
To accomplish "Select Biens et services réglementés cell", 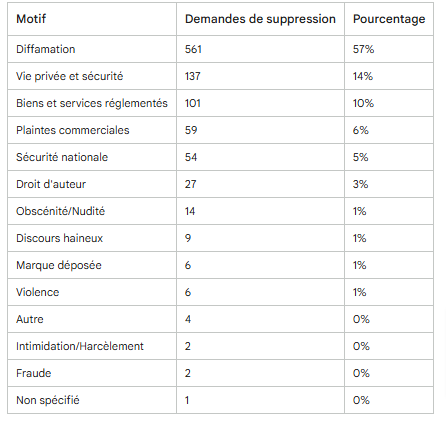I will (x=92, y=103).
